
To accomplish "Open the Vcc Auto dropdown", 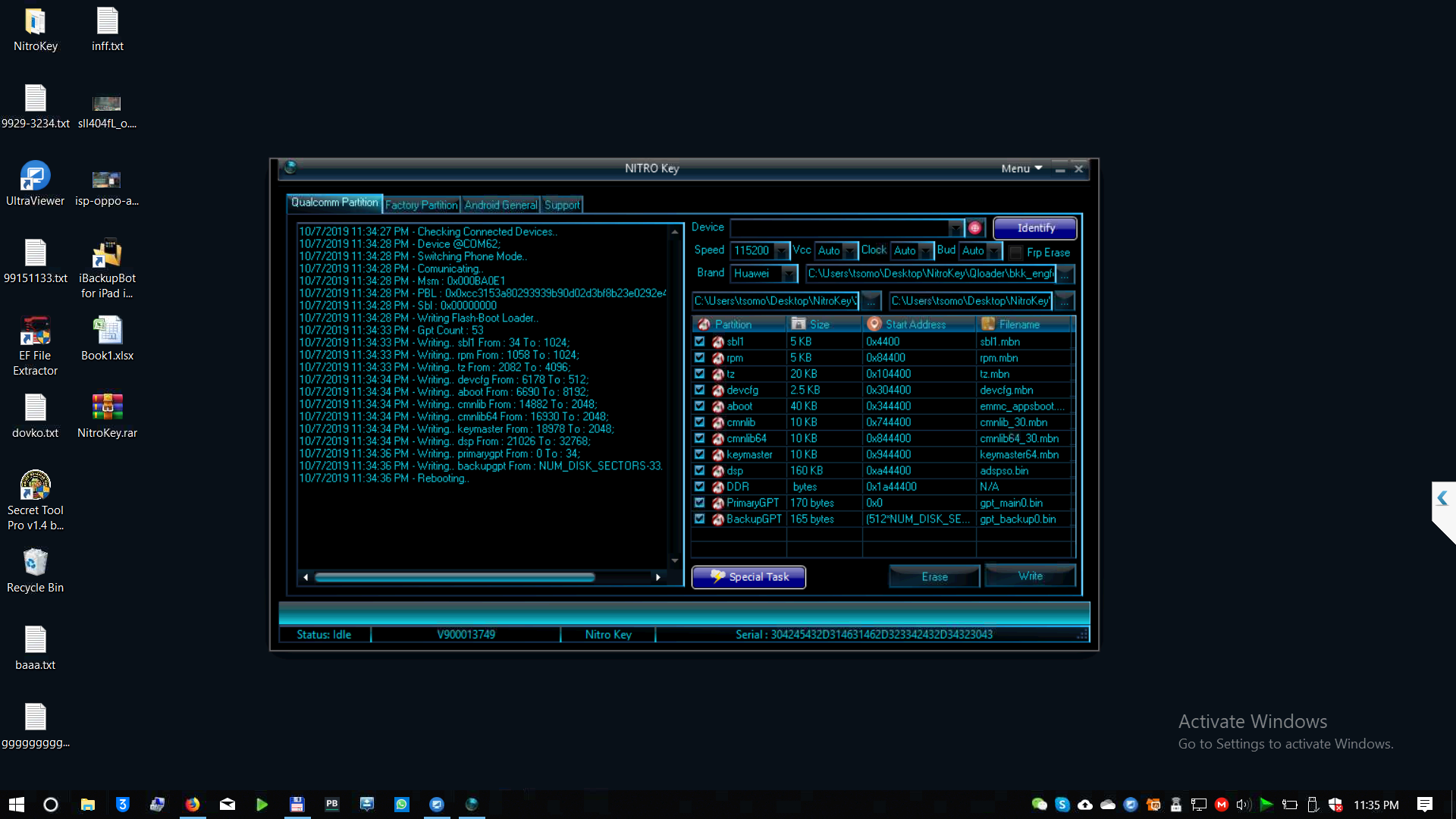I will tap(850, 251).
